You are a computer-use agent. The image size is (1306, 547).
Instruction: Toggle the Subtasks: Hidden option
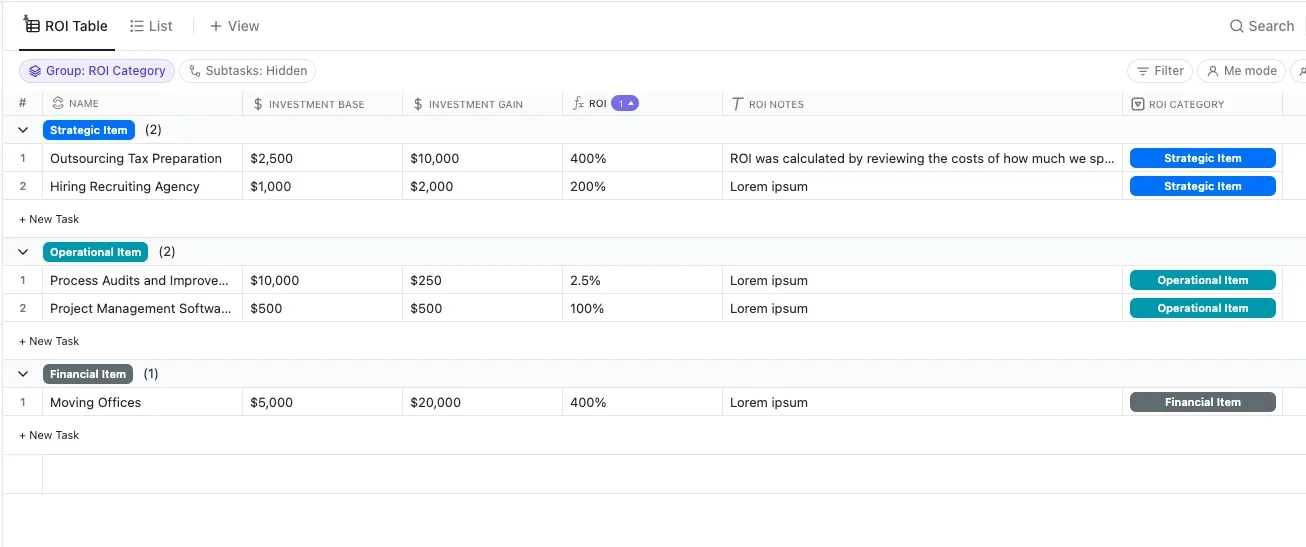(x=248, y=71)
